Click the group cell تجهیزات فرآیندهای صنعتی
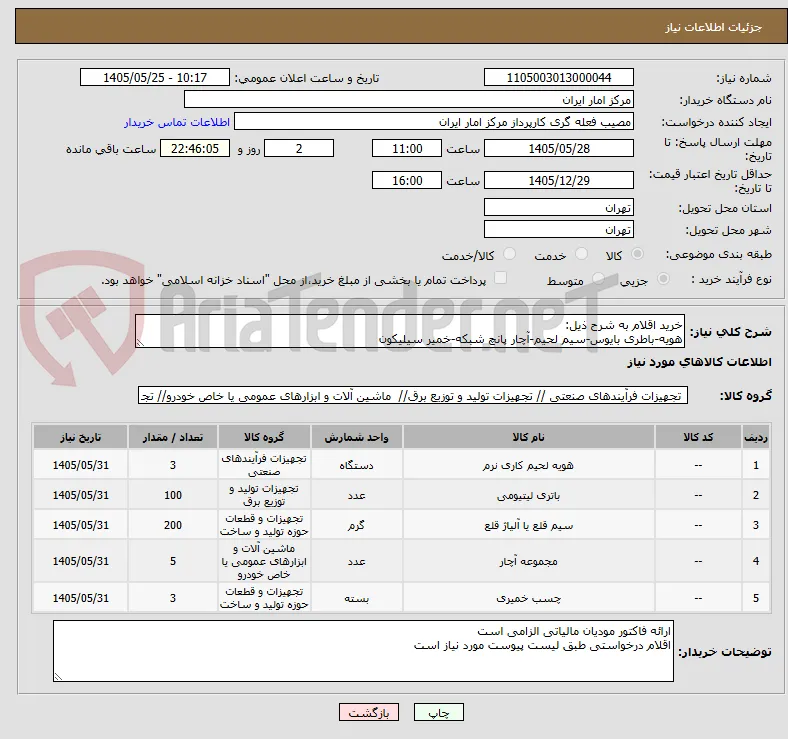 pos(264,465)
